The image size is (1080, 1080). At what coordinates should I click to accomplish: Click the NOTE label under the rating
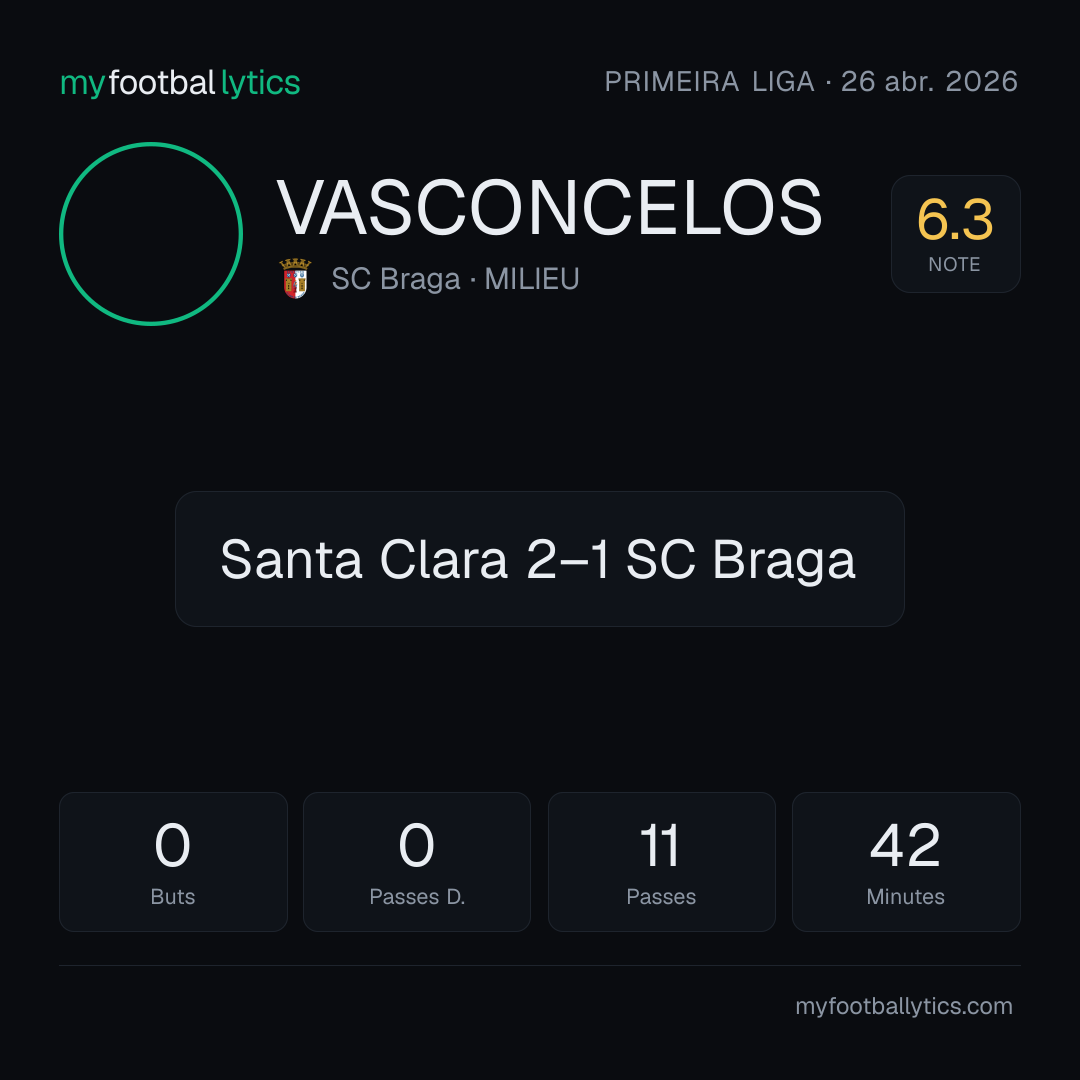[955, 264]
